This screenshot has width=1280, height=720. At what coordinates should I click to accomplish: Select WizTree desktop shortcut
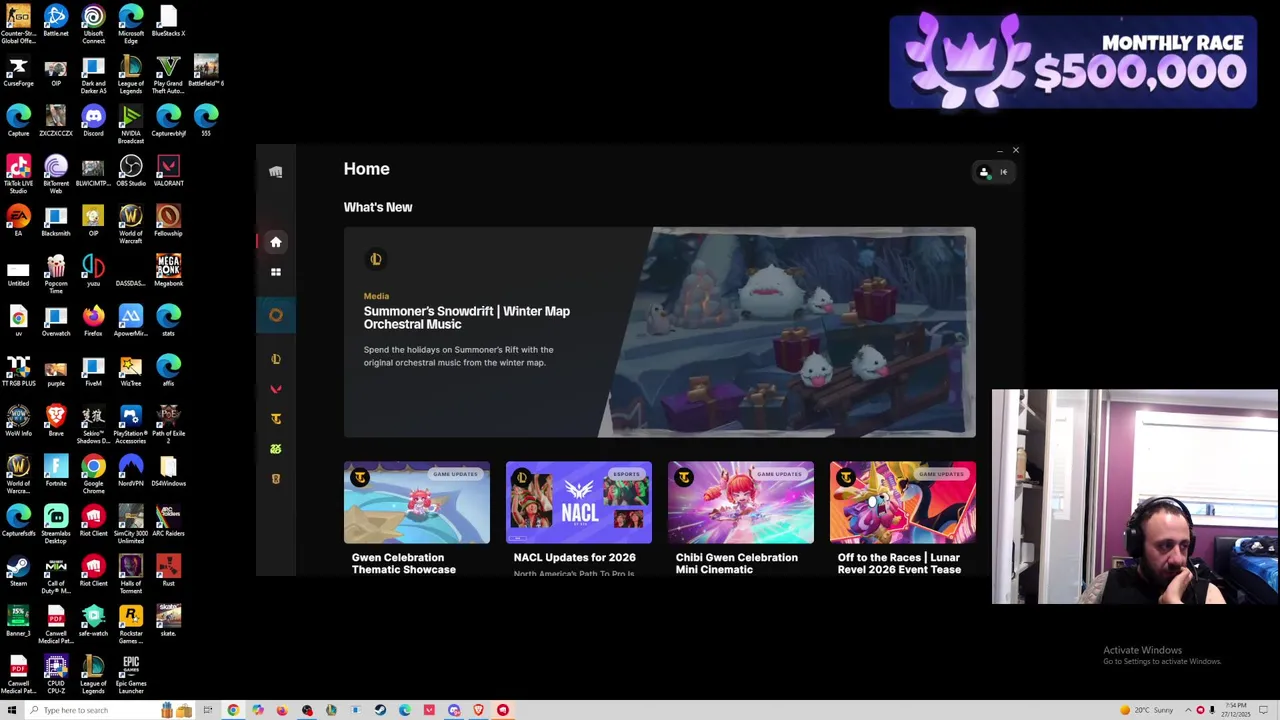pyautogui.click(x=131, y=371)
